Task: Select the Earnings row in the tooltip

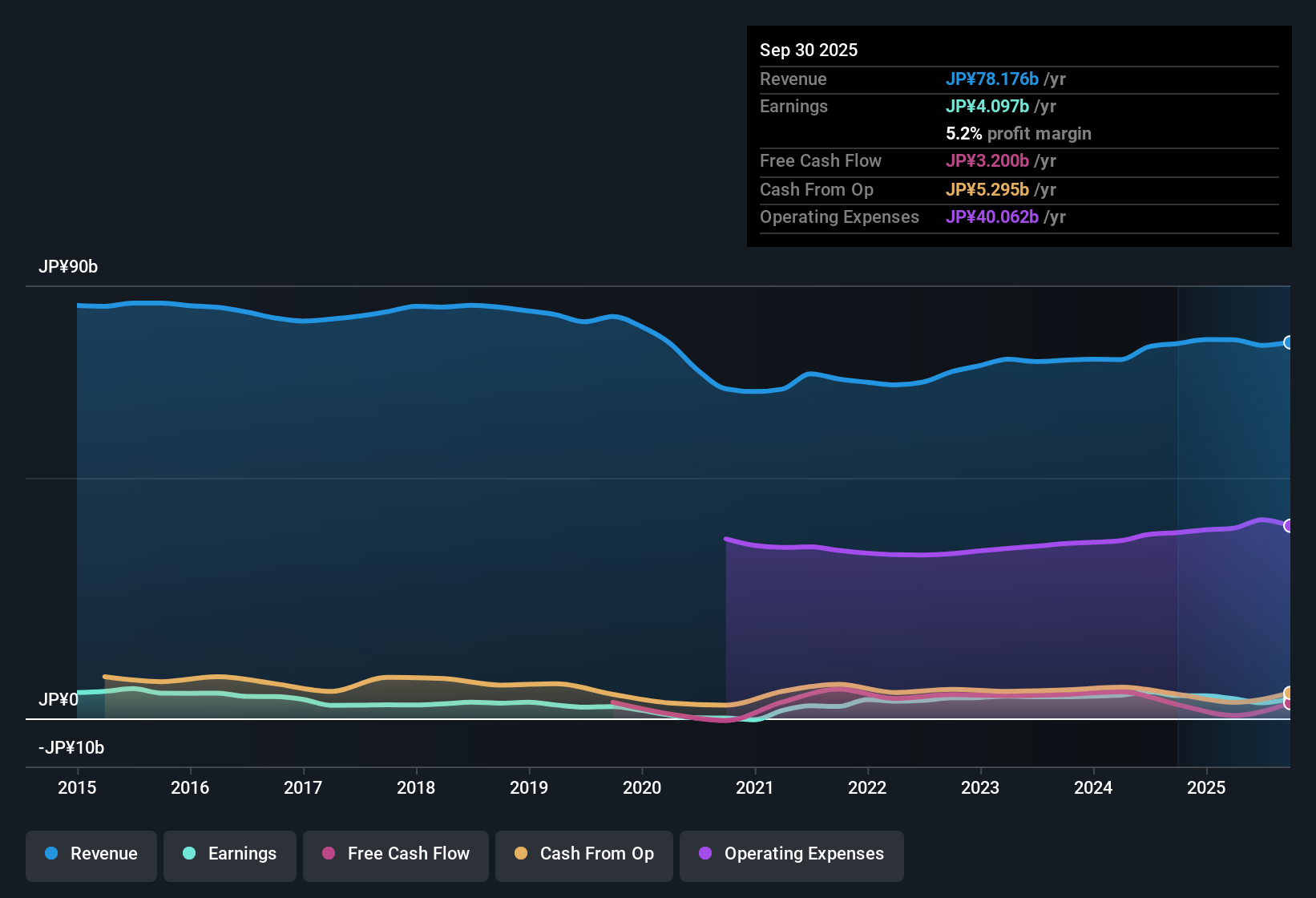Action: click(x=1018, y=106)
